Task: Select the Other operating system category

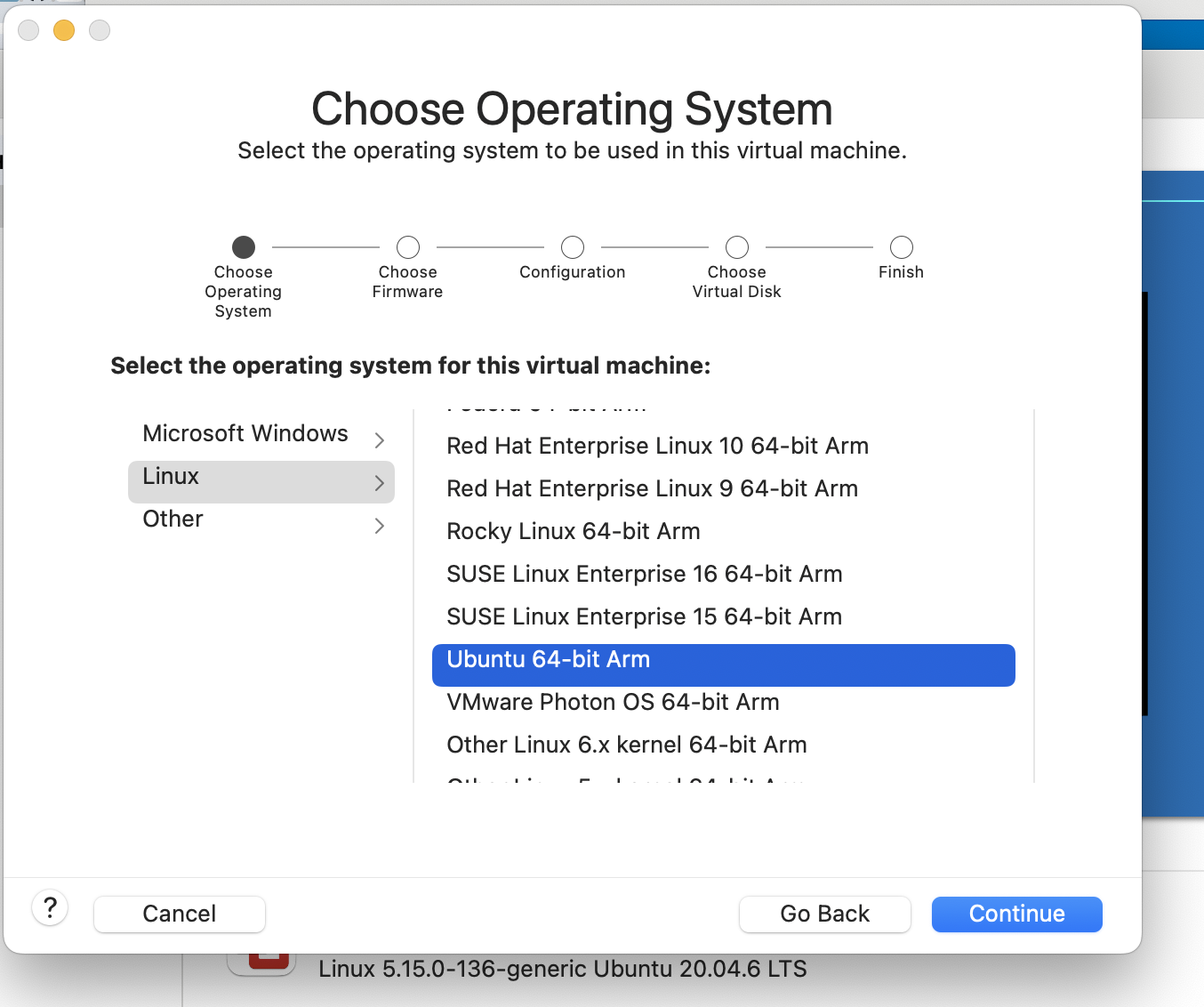Action: 173,520
